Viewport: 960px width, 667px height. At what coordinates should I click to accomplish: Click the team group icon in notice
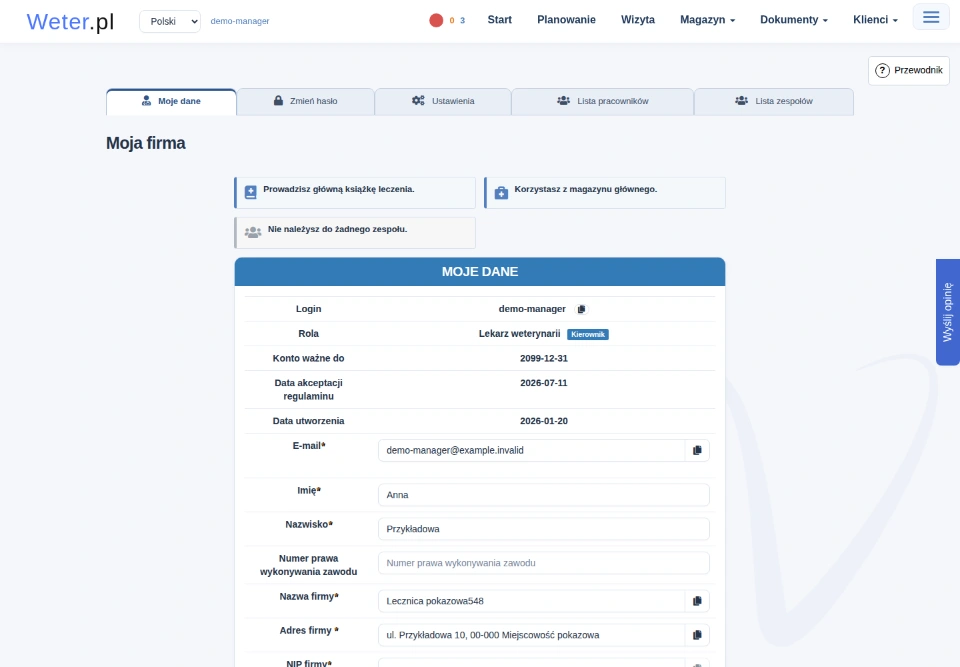point(253,232)
